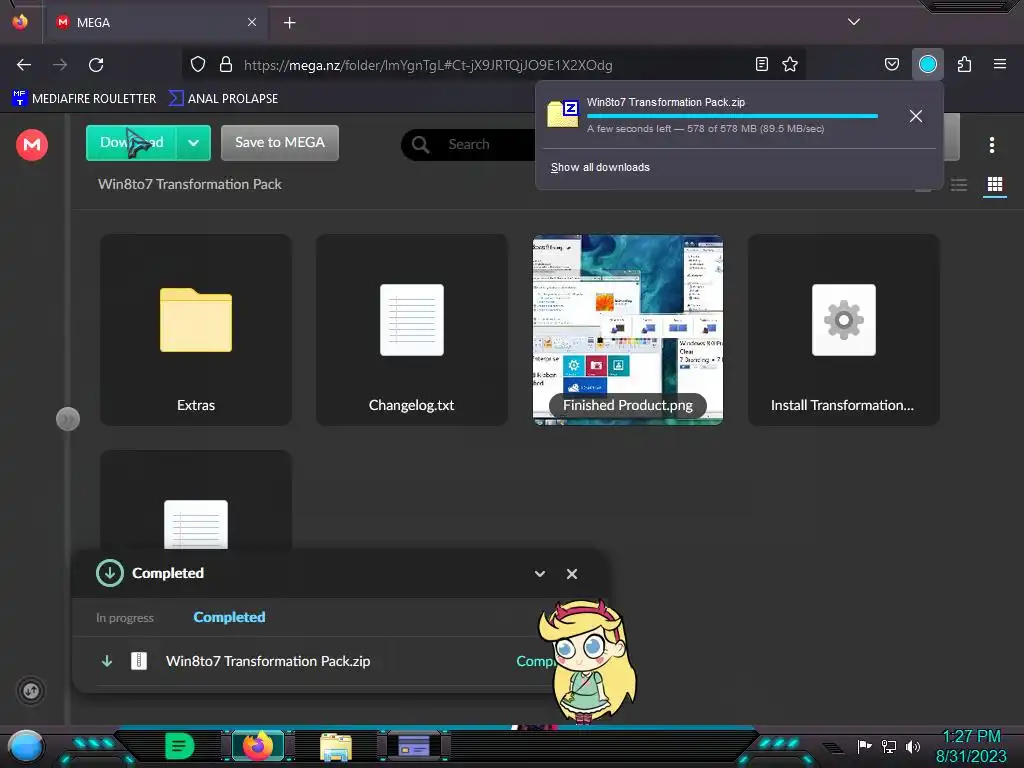
Task: Select the MEGA browser tab
Action: (x=155, y=22)
